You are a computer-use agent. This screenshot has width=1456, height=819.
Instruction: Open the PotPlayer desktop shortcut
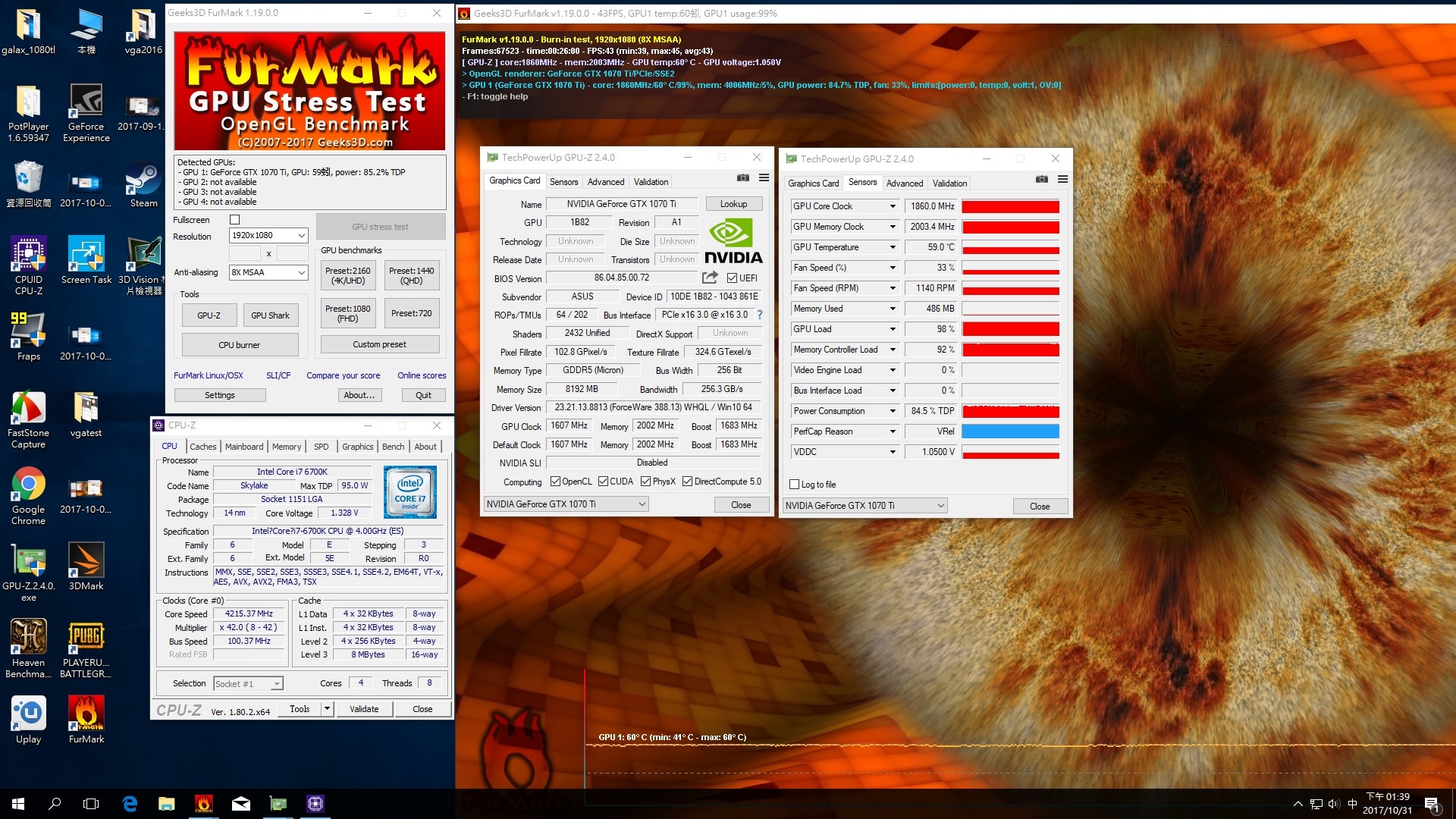(x=28, y=112)
